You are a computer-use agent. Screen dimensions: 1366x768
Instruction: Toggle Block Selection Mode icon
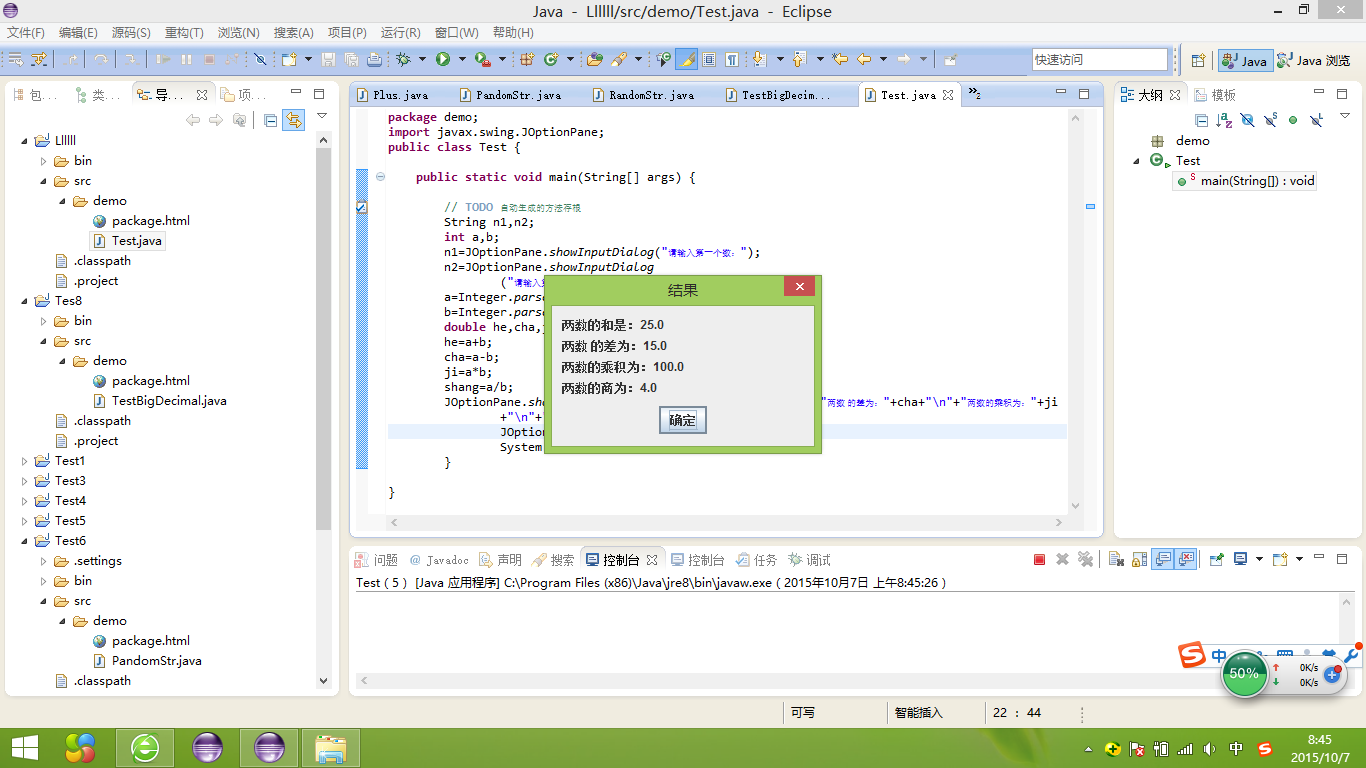[x=709, y=59]
